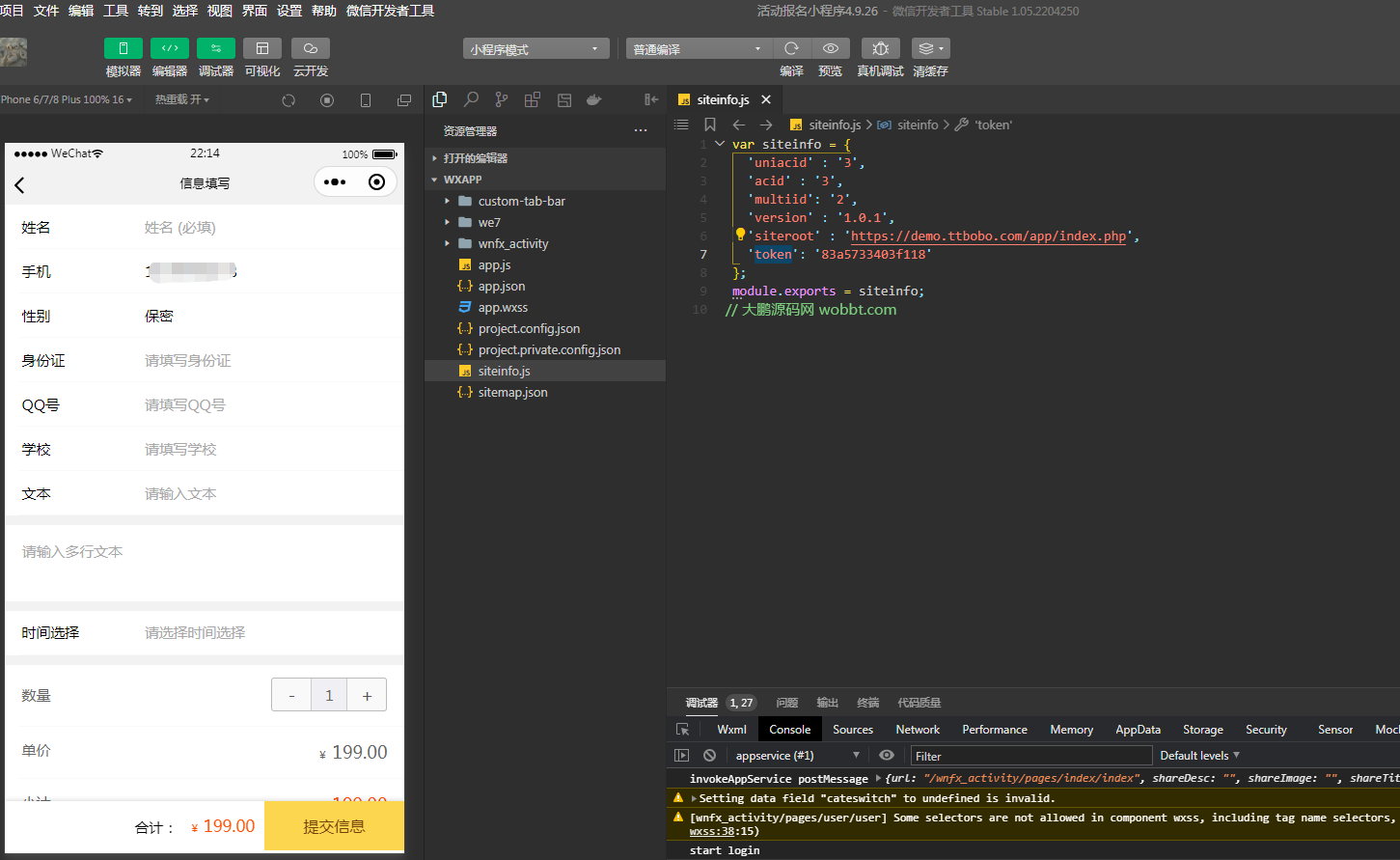Expand the wnfx_activity folder
Image resolution: width=1400 pixels, height=860 pixels.
[512, 243]
